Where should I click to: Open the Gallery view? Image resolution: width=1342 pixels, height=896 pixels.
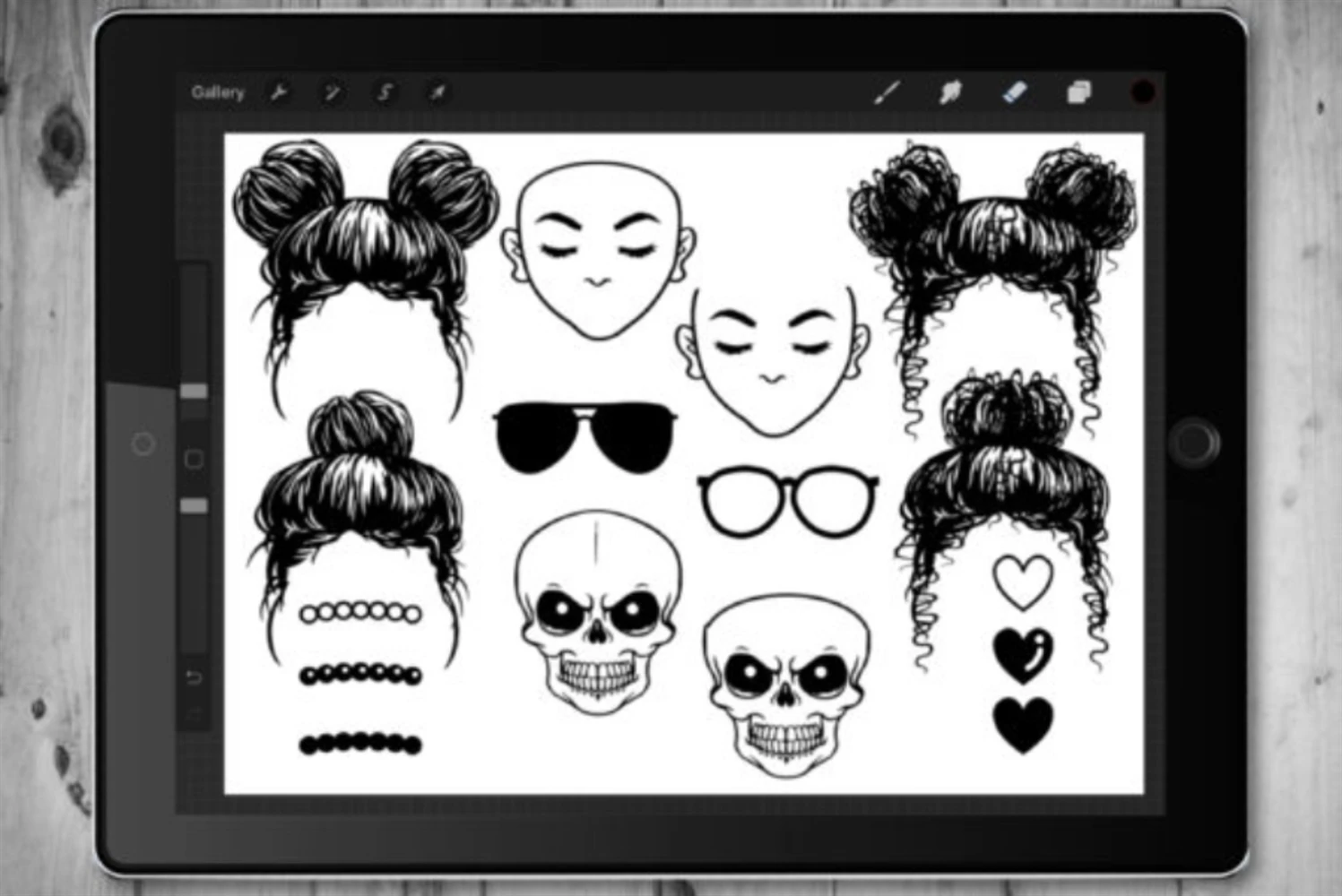click(217, 92)
